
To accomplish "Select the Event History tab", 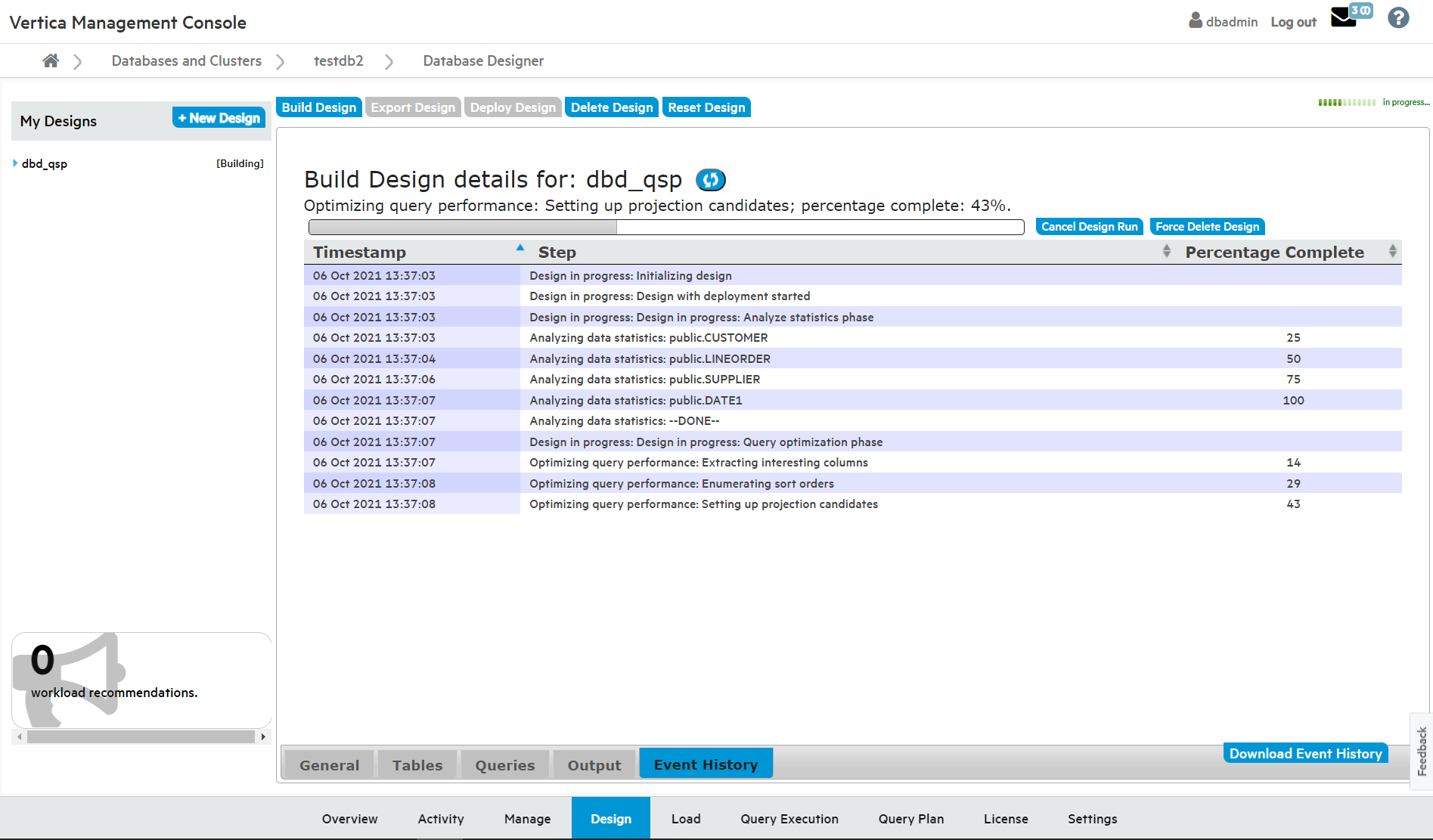I will (706, 764).
